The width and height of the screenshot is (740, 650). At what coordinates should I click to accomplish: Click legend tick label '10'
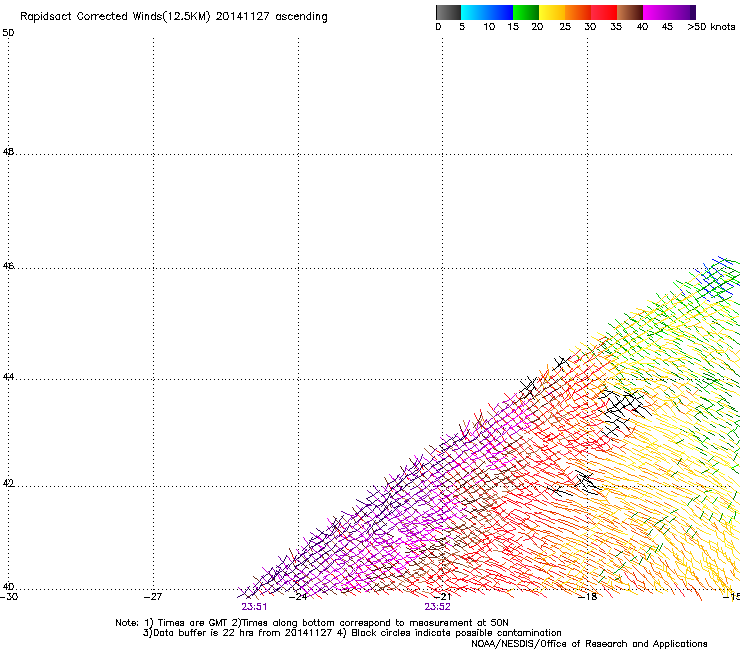[489, 27]
